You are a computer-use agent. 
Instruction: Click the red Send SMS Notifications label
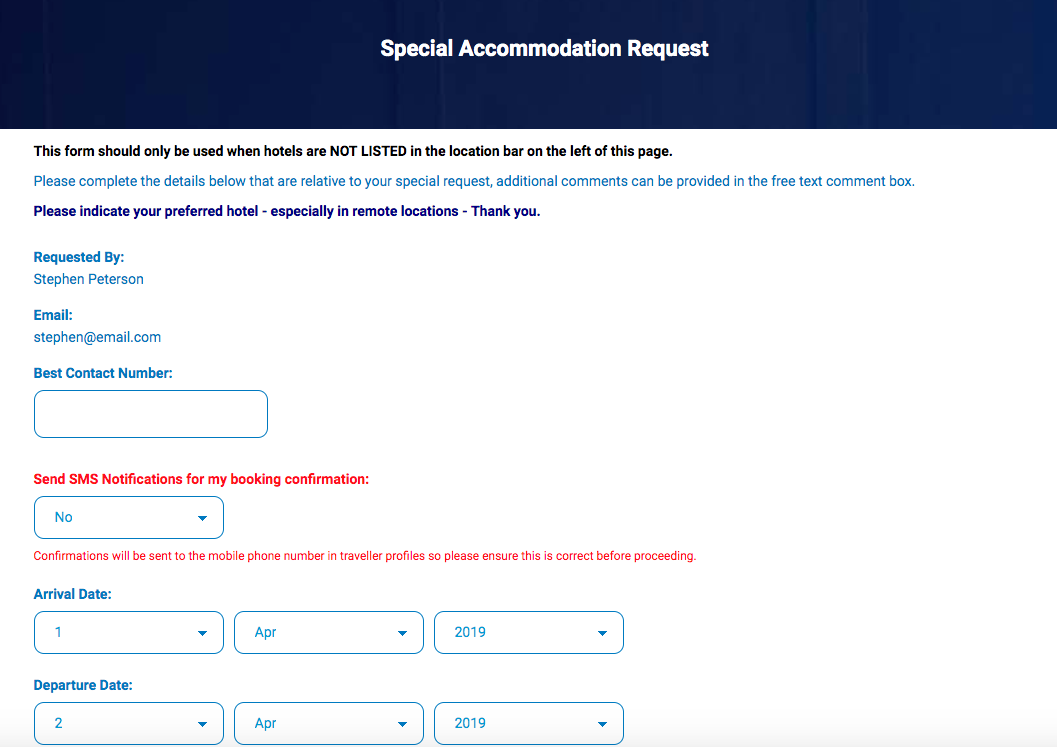[x=202, y=479]
